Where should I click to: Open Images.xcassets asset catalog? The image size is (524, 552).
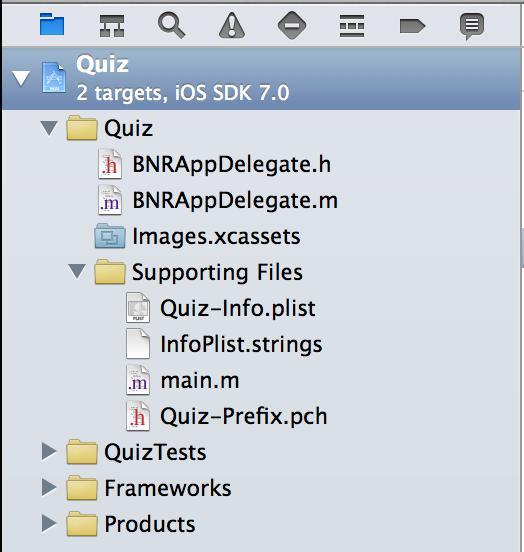[x=197, y=236]
